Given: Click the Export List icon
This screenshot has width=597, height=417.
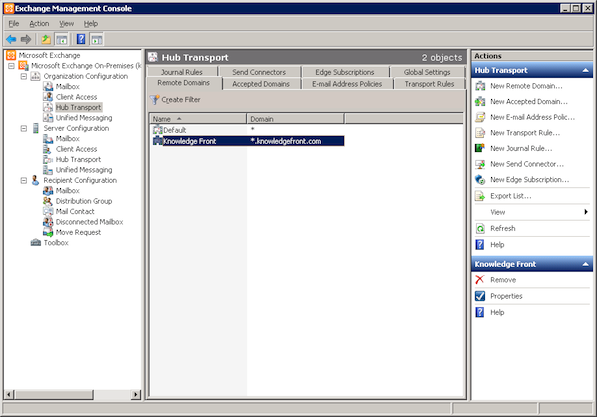Looking at the screenshot, I should coord(480,196).
